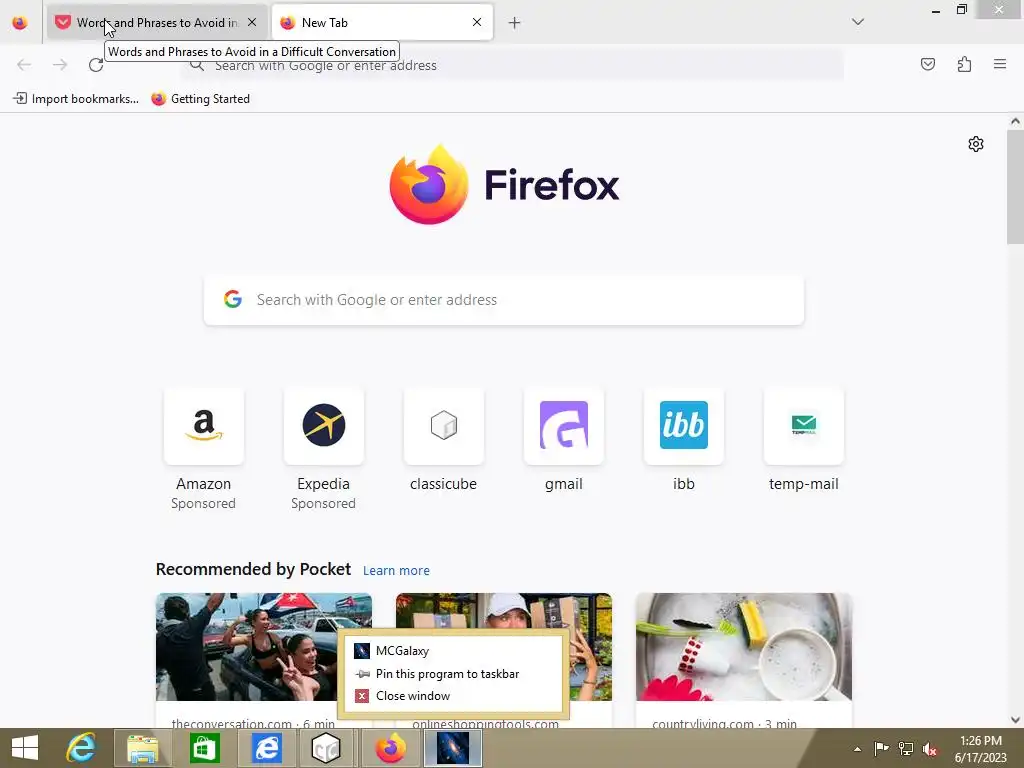Focus the address bar search field

(513, 65)
